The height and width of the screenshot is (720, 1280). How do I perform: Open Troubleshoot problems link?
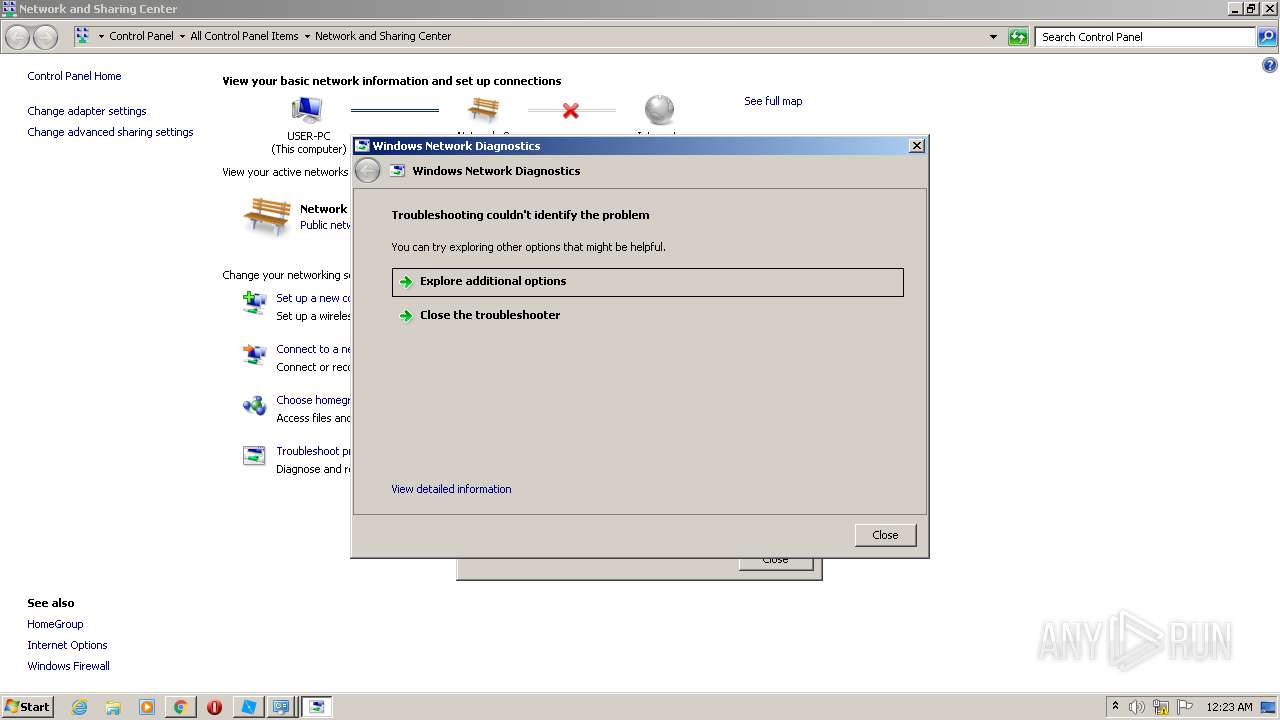313,451
